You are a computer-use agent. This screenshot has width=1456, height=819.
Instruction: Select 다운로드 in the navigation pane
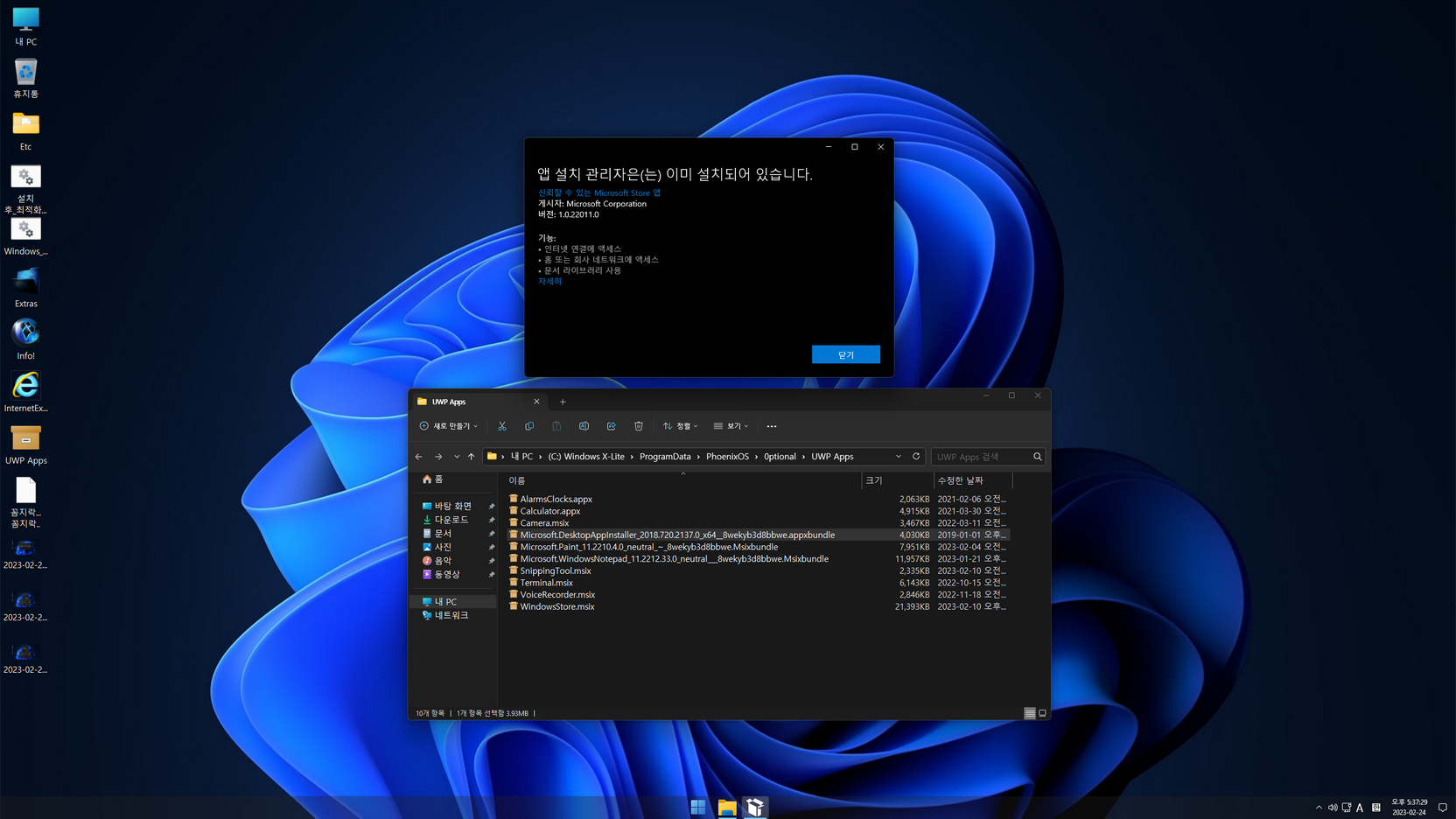point(451,520)
